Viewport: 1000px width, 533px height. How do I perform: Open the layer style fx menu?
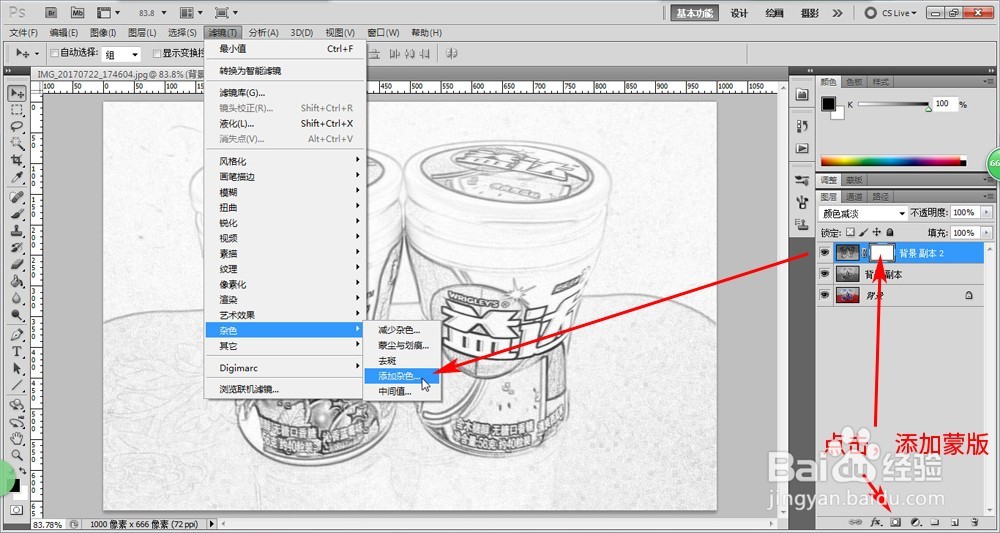(876, 522)
